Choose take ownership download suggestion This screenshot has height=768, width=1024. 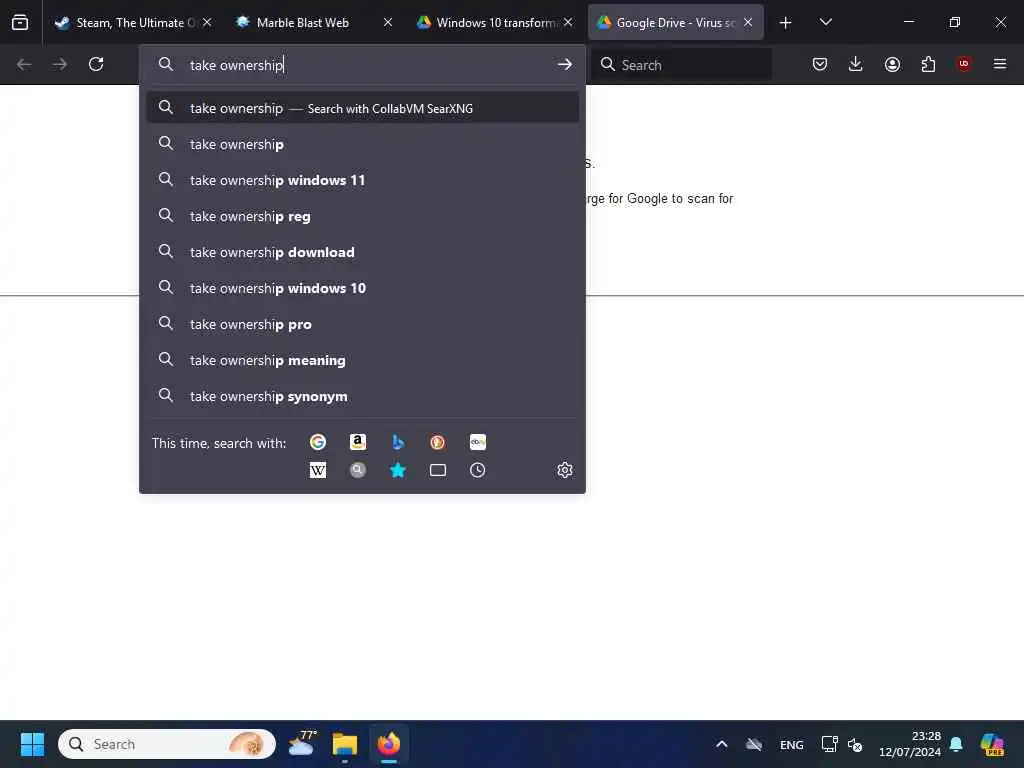362,251
